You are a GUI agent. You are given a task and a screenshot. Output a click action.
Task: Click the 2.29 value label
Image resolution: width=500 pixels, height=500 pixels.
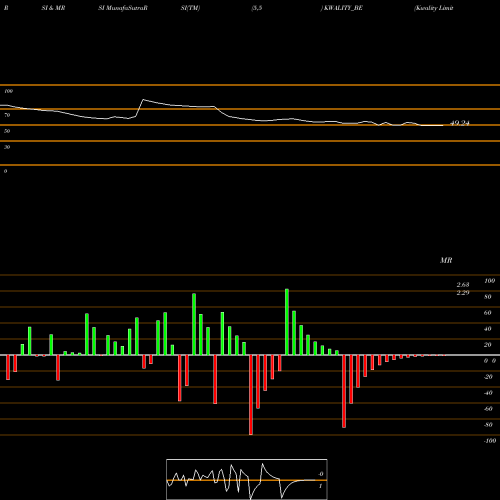tap(463, 293)
